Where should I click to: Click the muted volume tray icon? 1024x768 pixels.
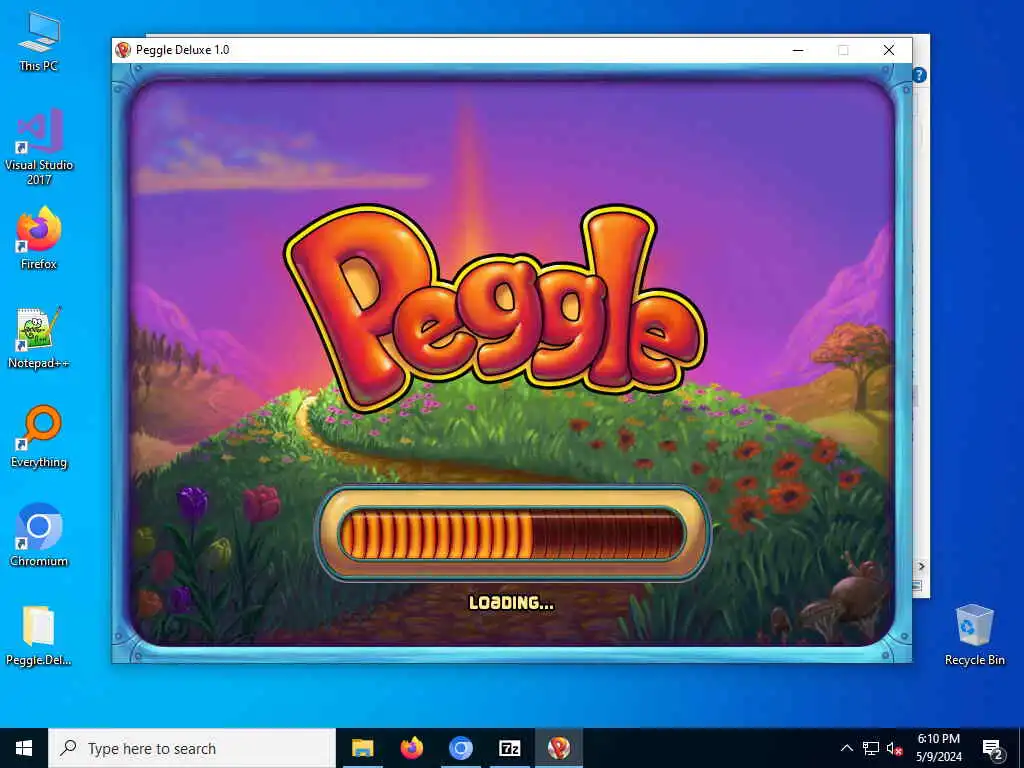click(x=895, y=748)
